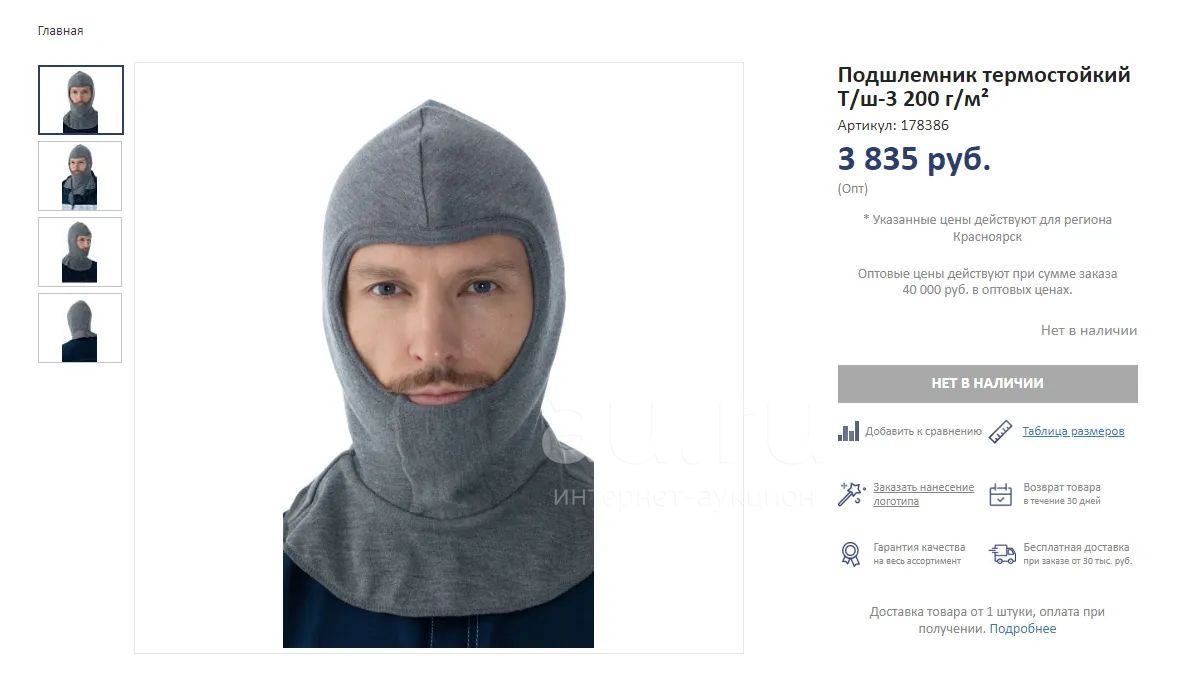Viewport: 1197px width, 682px height.
Task: Select the fourth back-view thumbnail
Action: click(80, 328)
